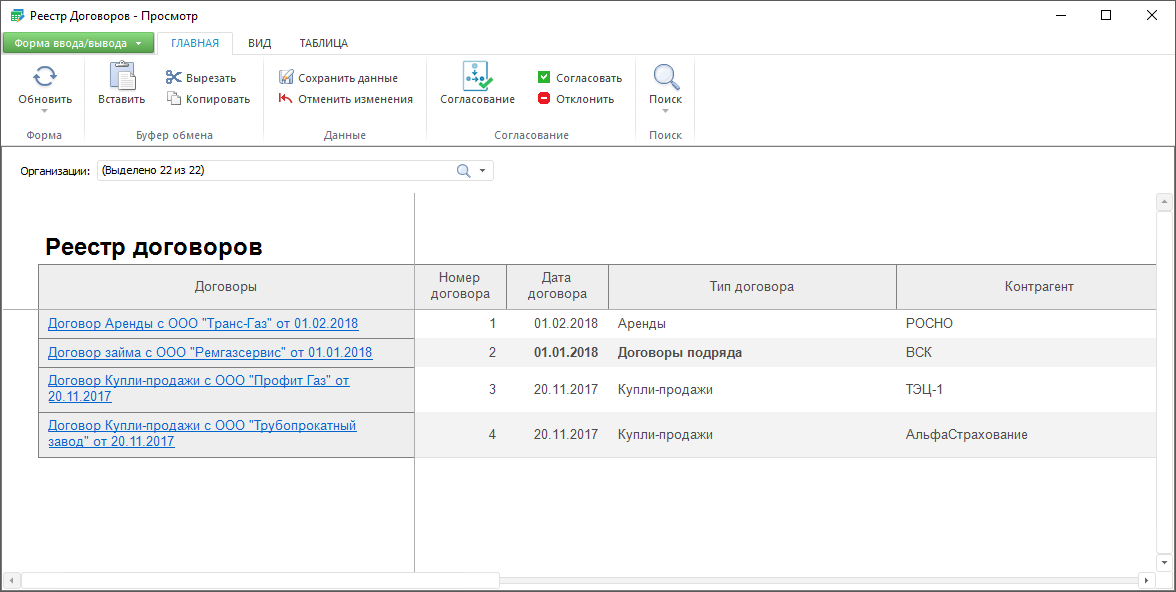Click the Копировать copy icon
Screen dimensions: 1176x592
[174, 99]
